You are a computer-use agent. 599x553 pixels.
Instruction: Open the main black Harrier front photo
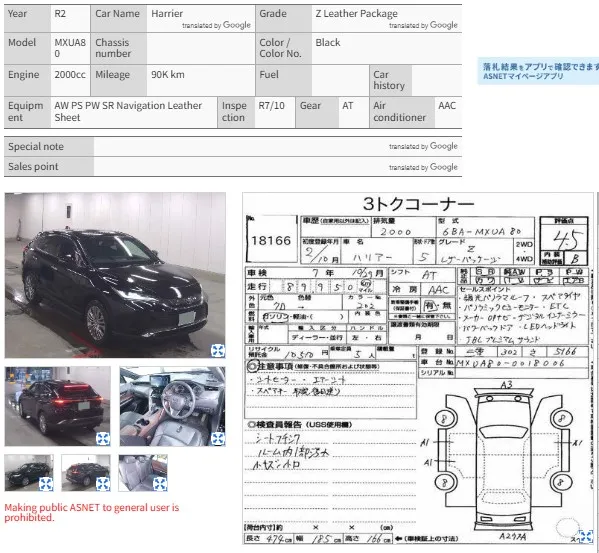[x=115, y=275]
